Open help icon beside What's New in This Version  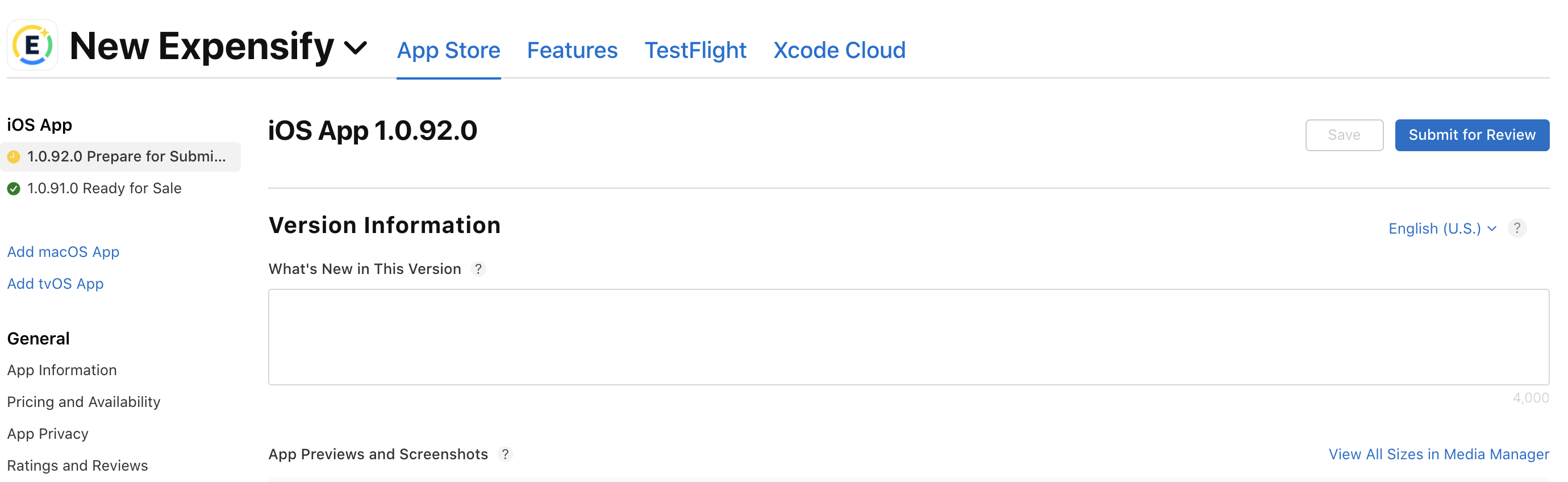point(478,269)
